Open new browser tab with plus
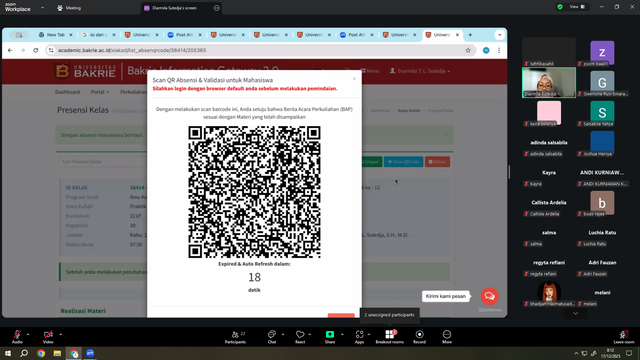Screen dimensions: 640x360 click(x=470, y=35)
